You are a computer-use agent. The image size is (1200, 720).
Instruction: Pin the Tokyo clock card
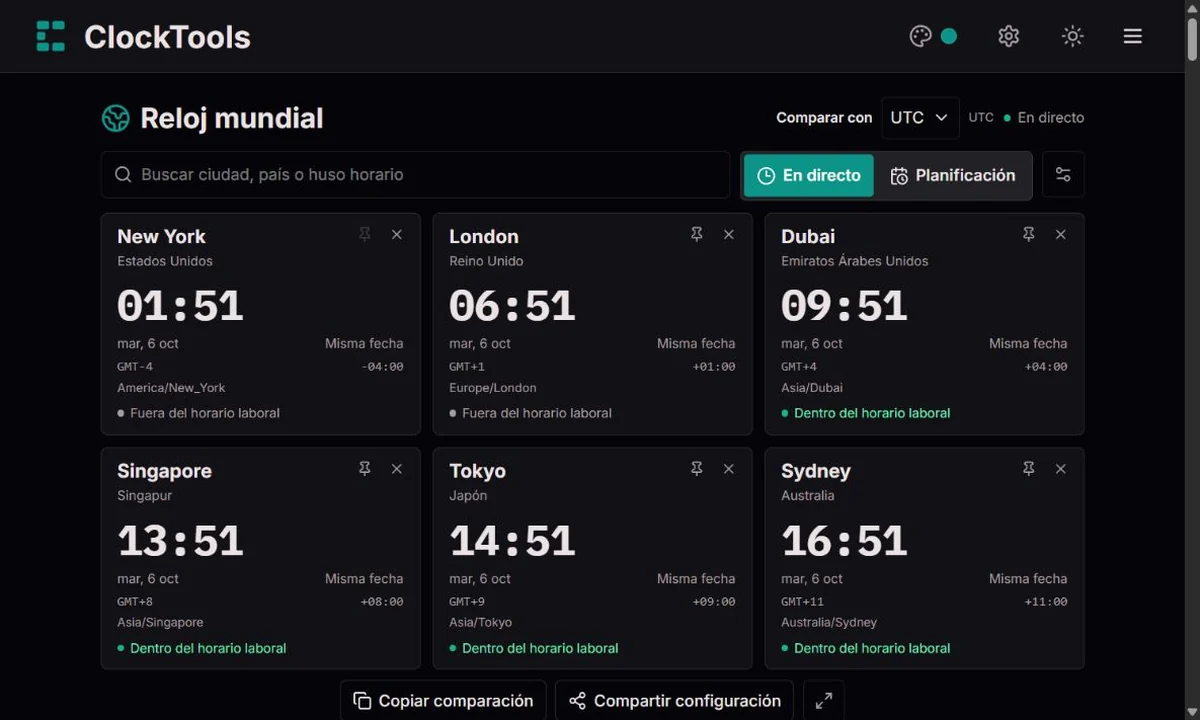tap(697, 469)
